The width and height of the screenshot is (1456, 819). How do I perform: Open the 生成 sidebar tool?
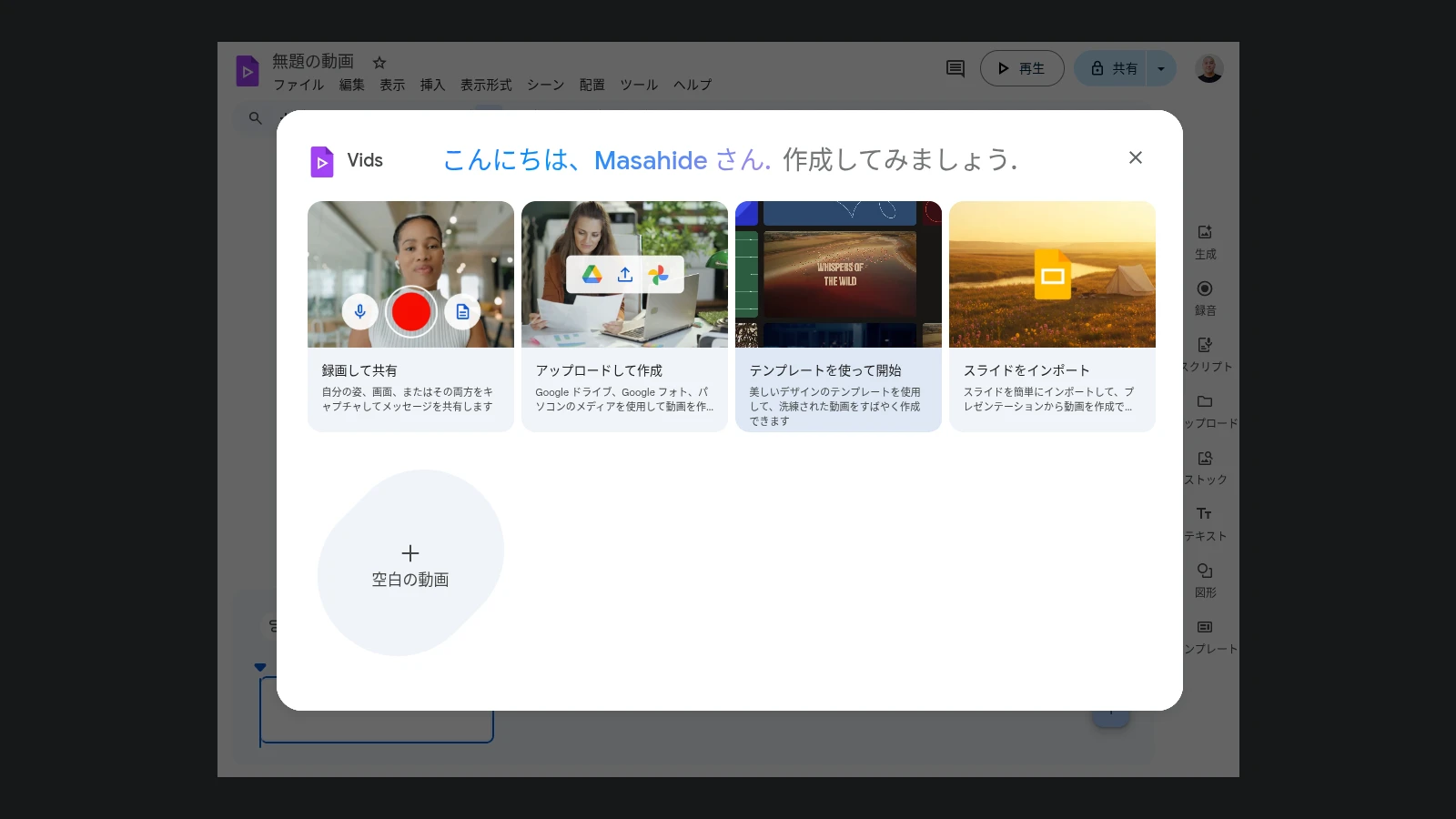(x=1205, y=242)
